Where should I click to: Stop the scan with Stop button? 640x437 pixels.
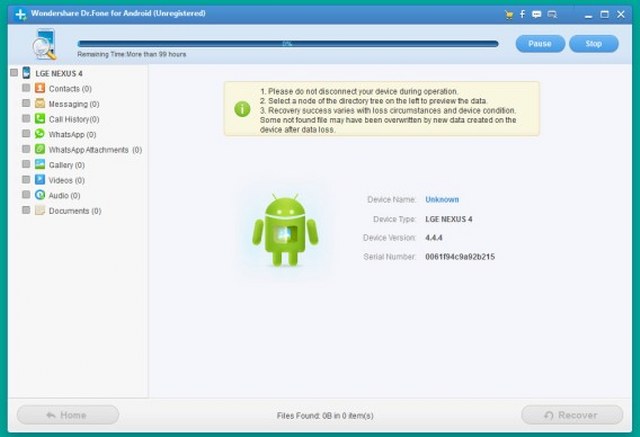[x=594, y=44]
